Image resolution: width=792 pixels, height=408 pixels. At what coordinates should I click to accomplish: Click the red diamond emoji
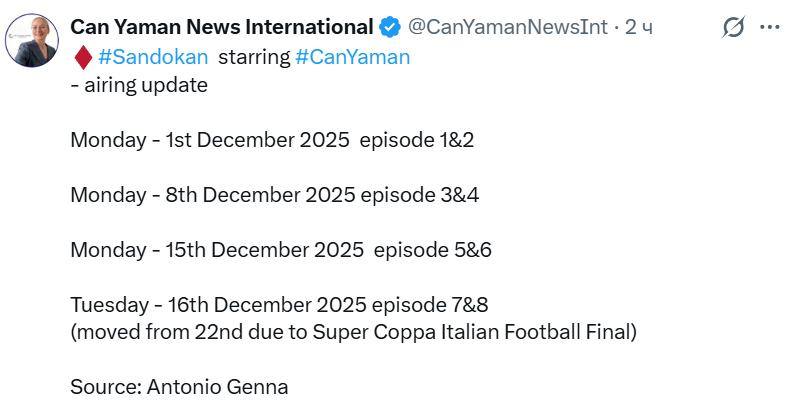pos(82,57)
